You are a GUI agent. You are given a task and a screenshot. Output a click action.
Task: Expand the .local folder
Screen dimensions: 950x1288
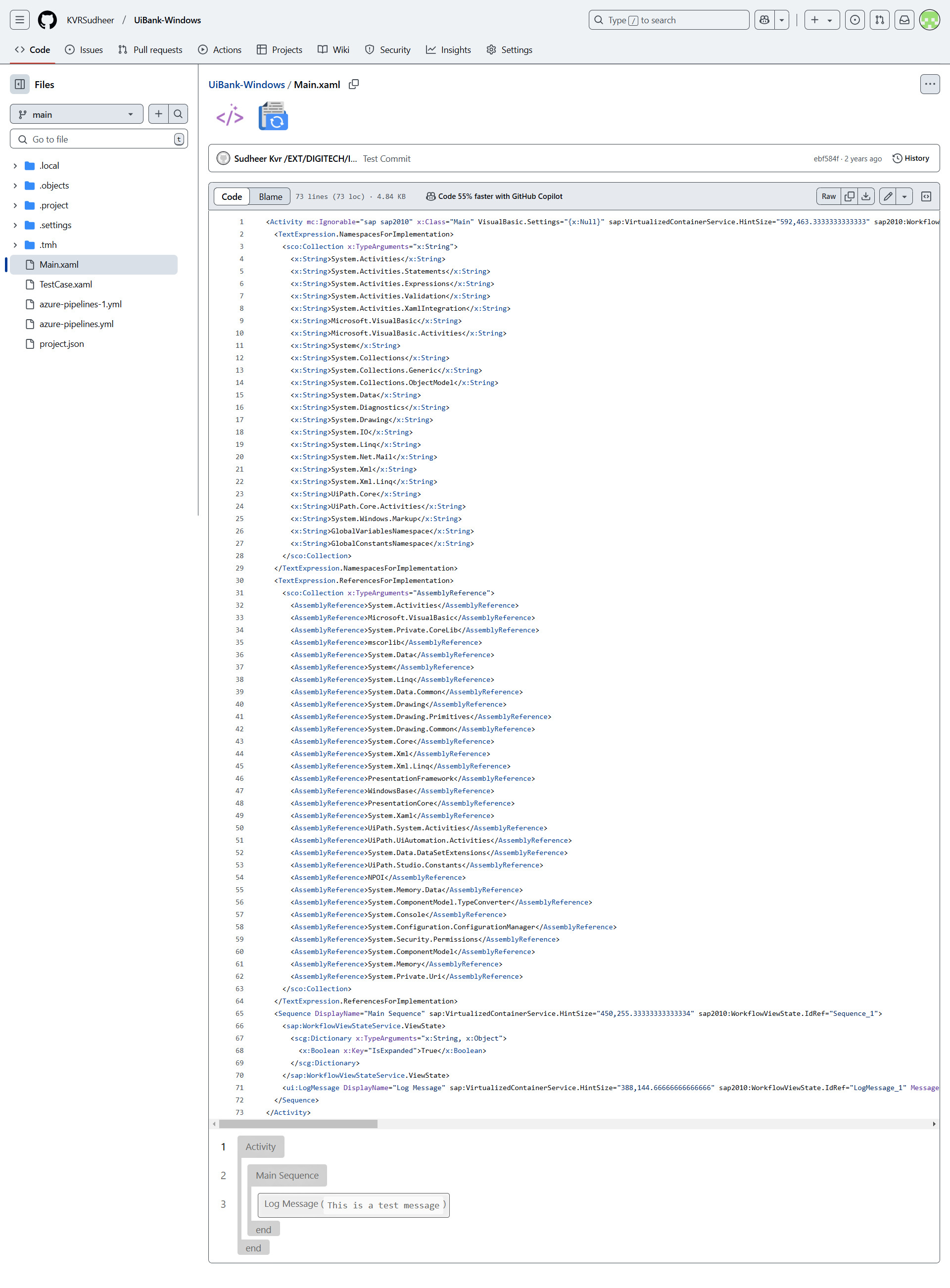[x=15, y=166]
